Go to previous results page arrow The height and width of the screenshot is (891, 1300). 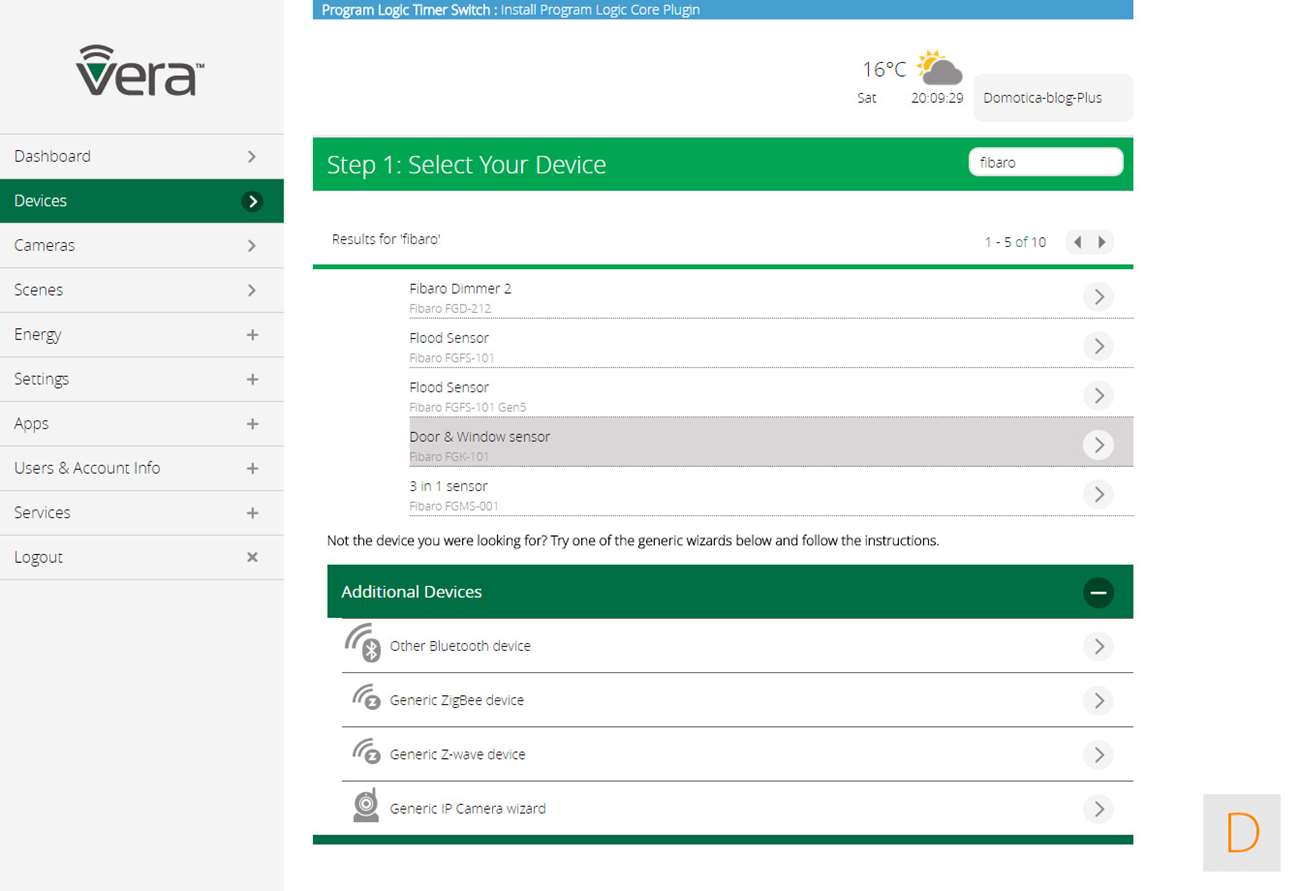point(1077,242)
